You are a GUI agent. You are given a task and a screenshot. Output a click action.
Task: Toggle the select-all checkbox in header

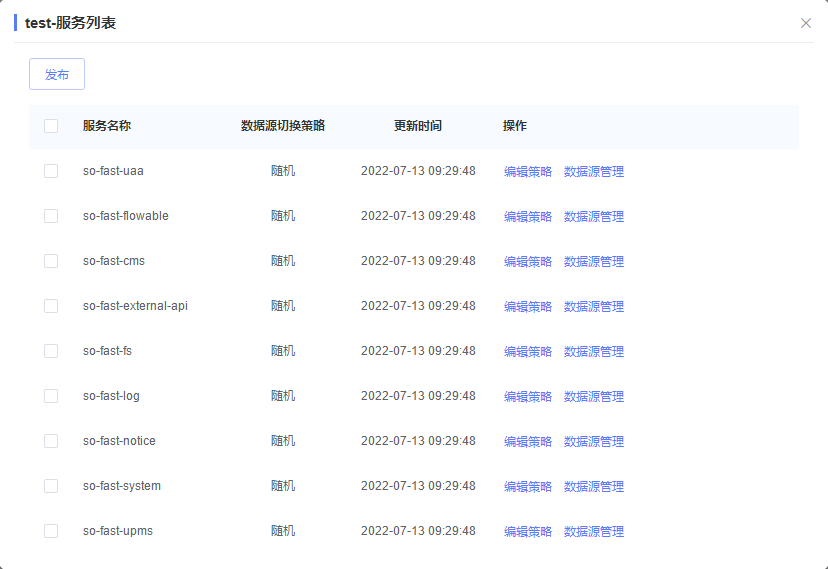click(x=51, y=126)
